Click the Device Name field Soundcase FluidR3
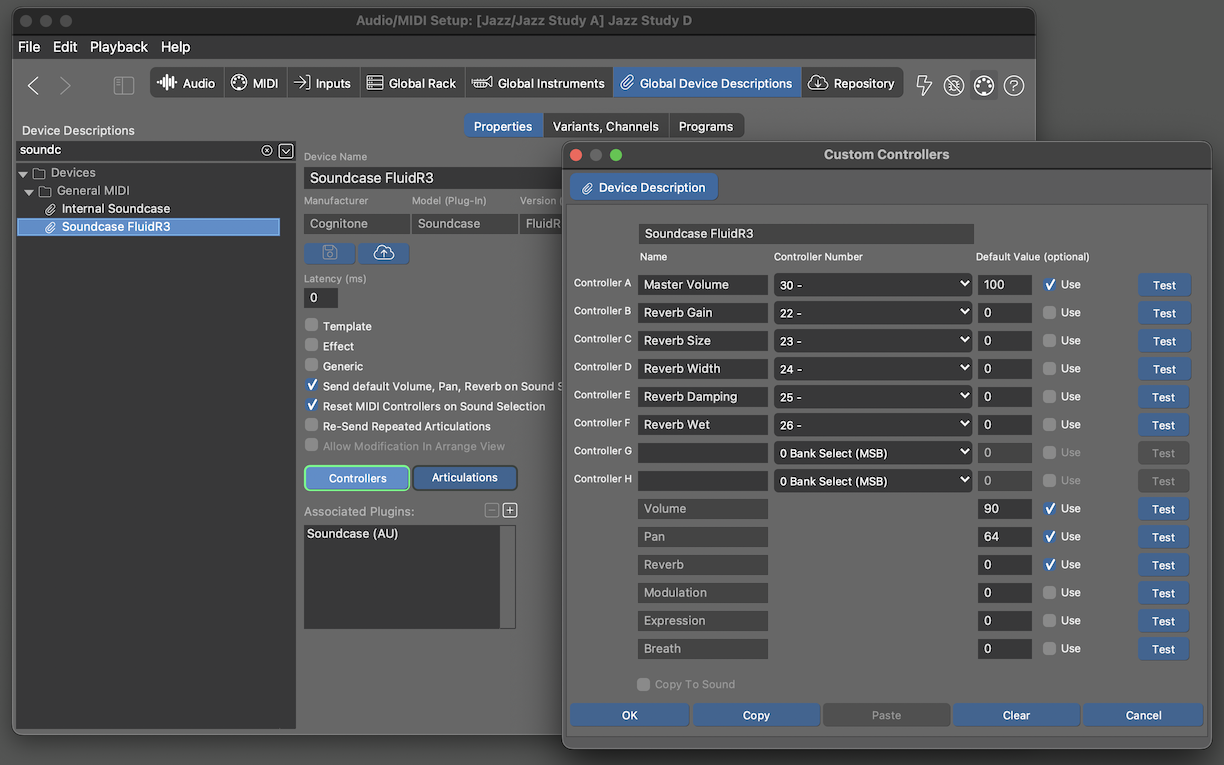Screen dimensions: 1224x765 tap(432, 178)
